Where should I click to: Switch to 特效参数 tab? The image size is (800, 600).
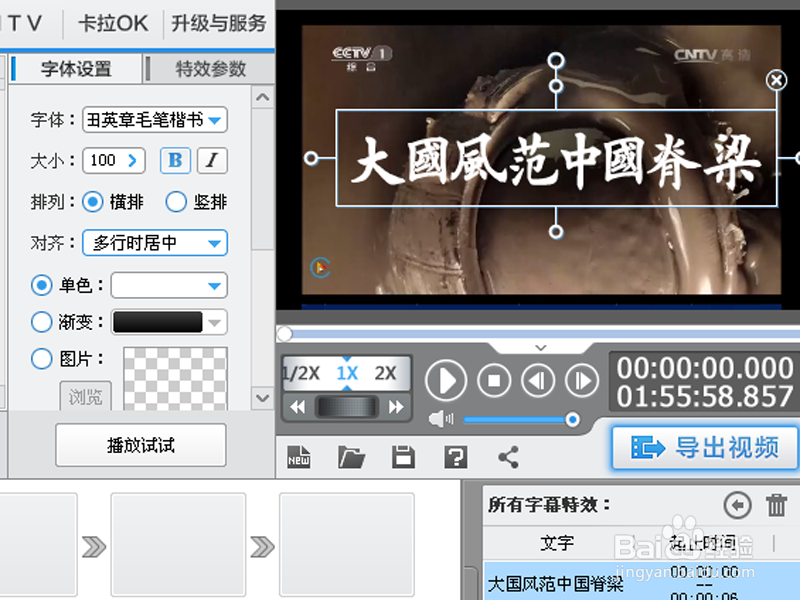coord(210,69)
